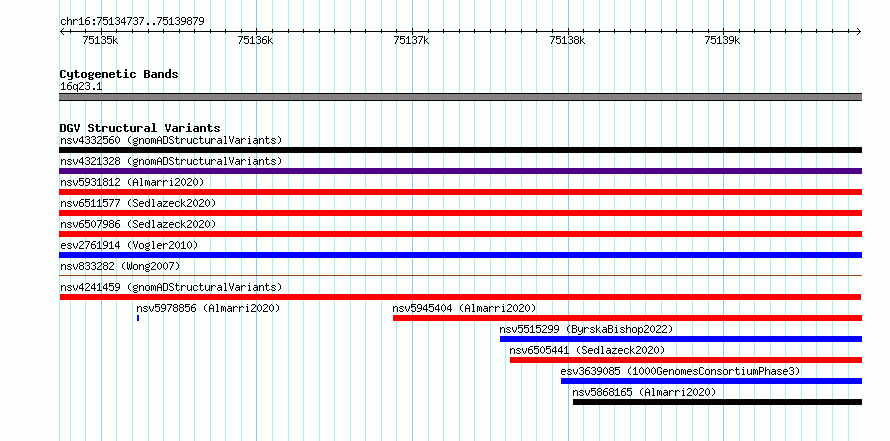
Task: Click the red nsv5931812 variant bar
Action: (460, 192)
